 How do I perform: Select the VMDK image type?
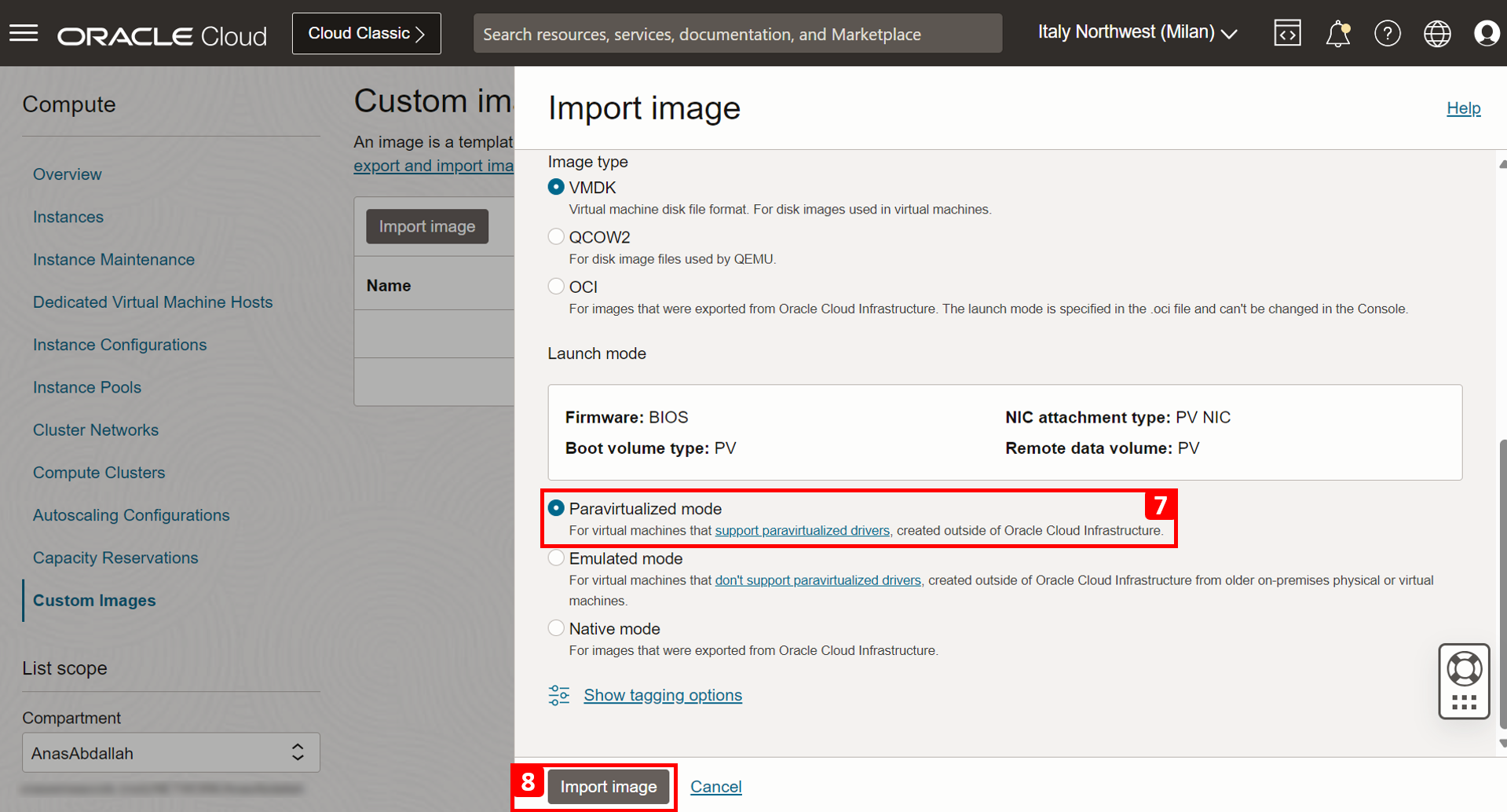click(x=556, y=187)
